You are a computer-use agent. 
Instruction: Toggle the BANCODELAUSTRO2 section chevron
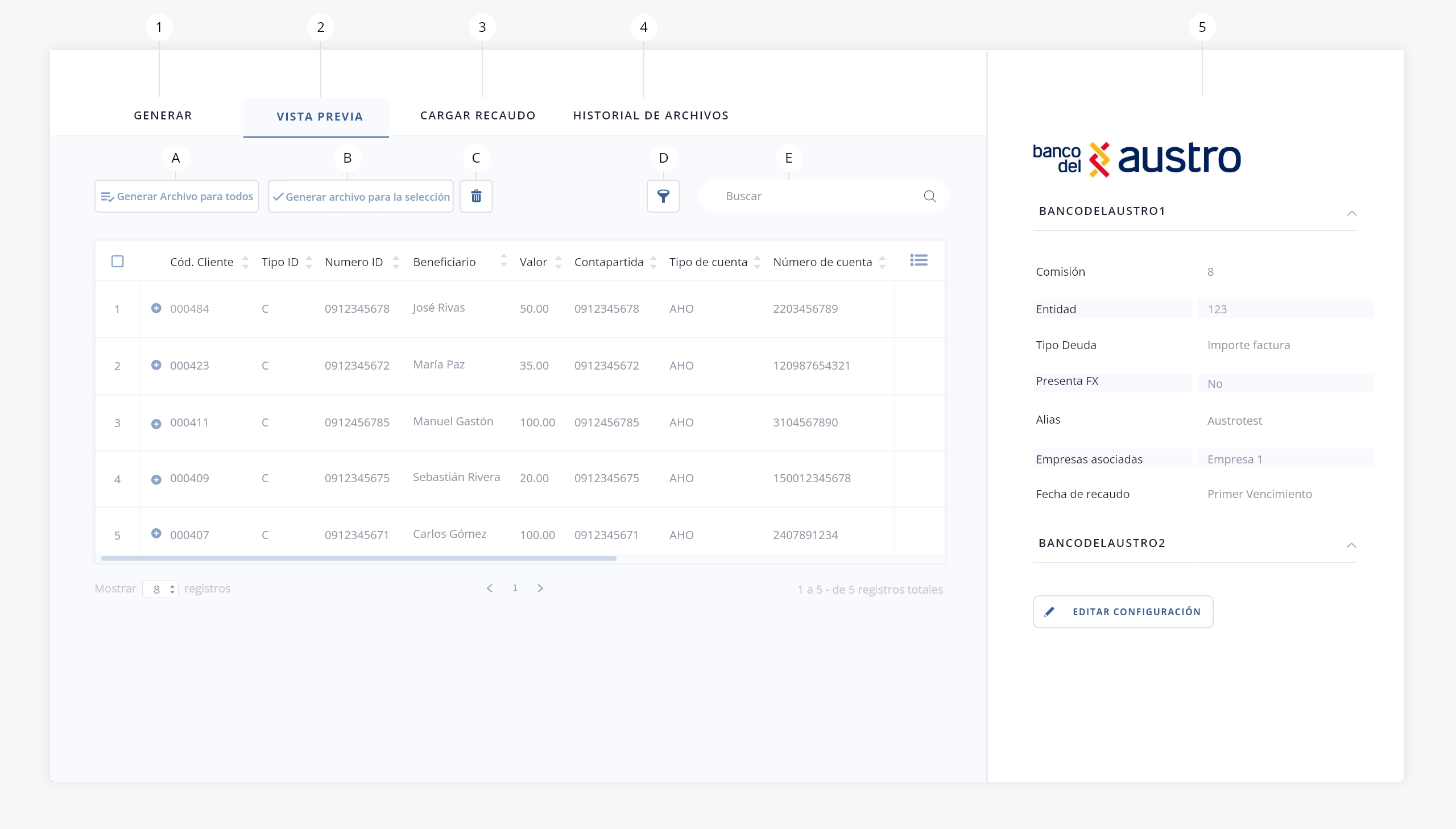pos(1351,545)
